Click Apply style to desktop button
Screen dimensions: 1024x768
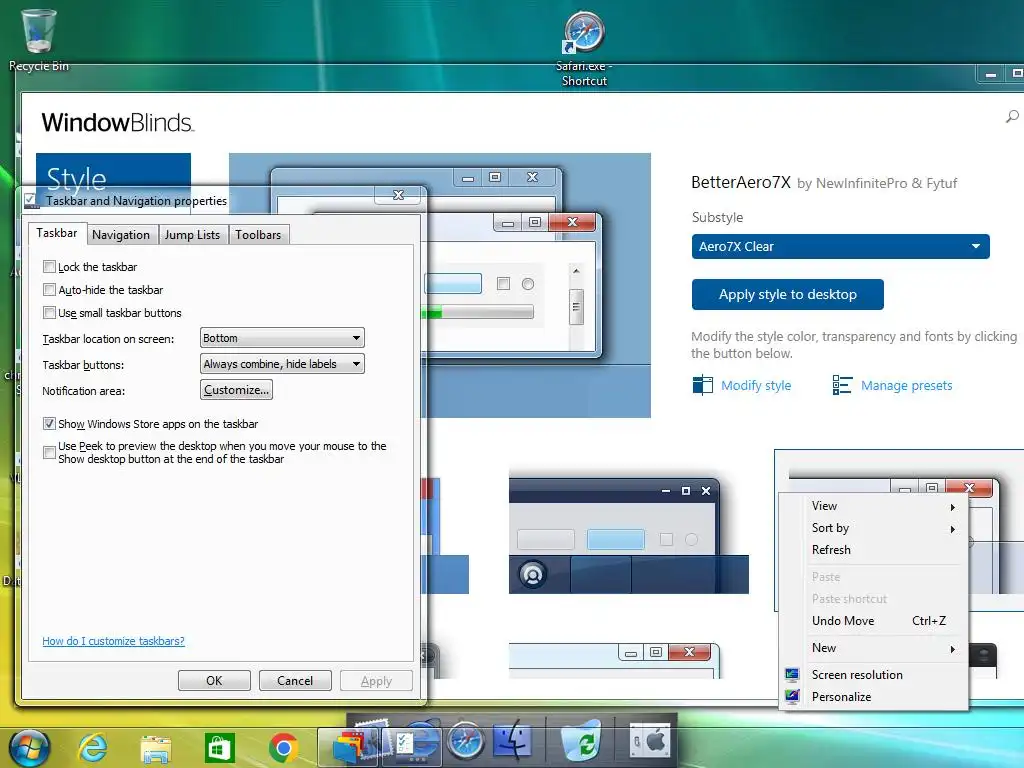click(788, 295)
